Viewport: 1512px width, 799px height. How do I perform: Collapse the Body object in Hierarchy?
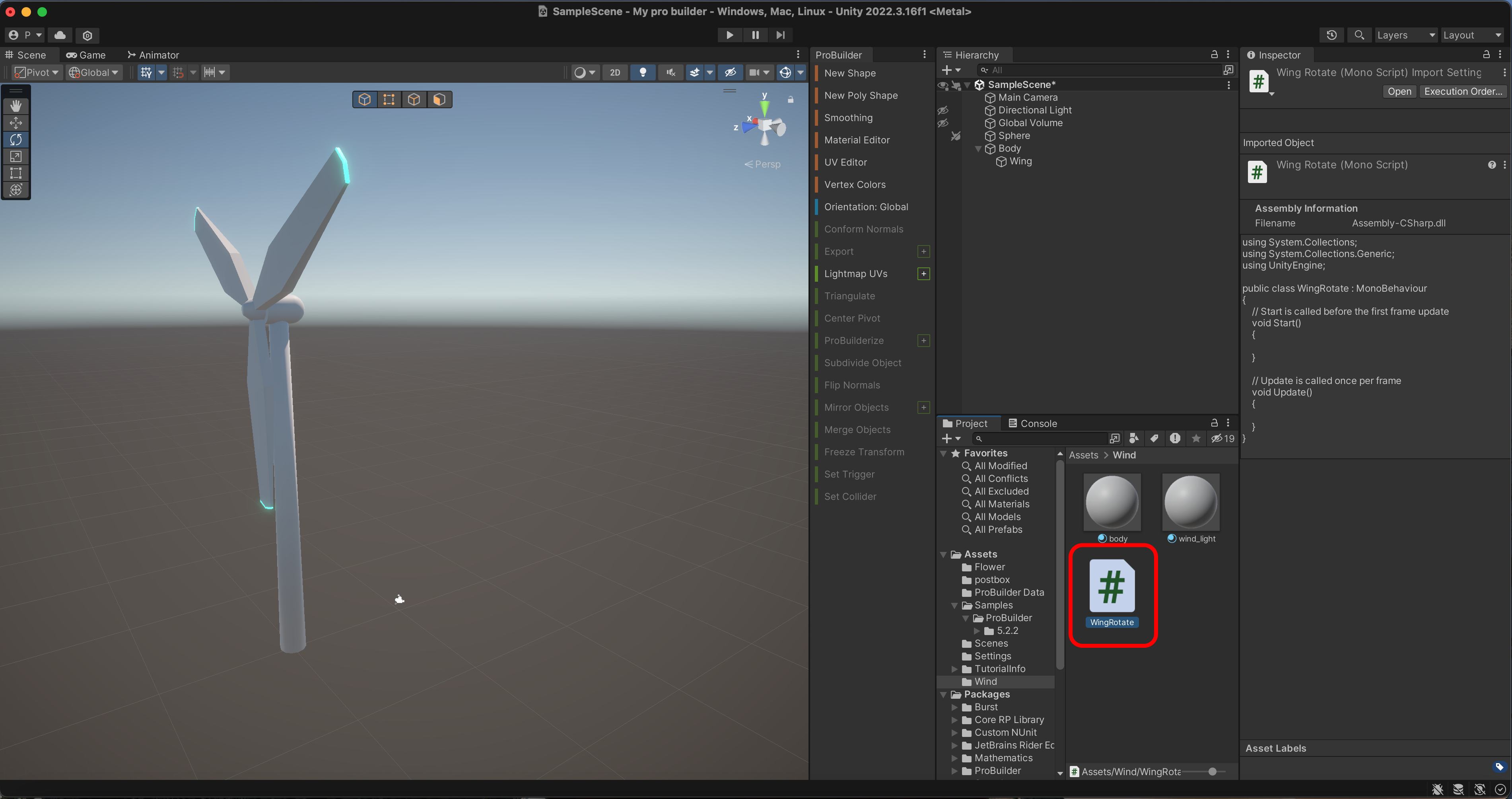pos(978,149)
